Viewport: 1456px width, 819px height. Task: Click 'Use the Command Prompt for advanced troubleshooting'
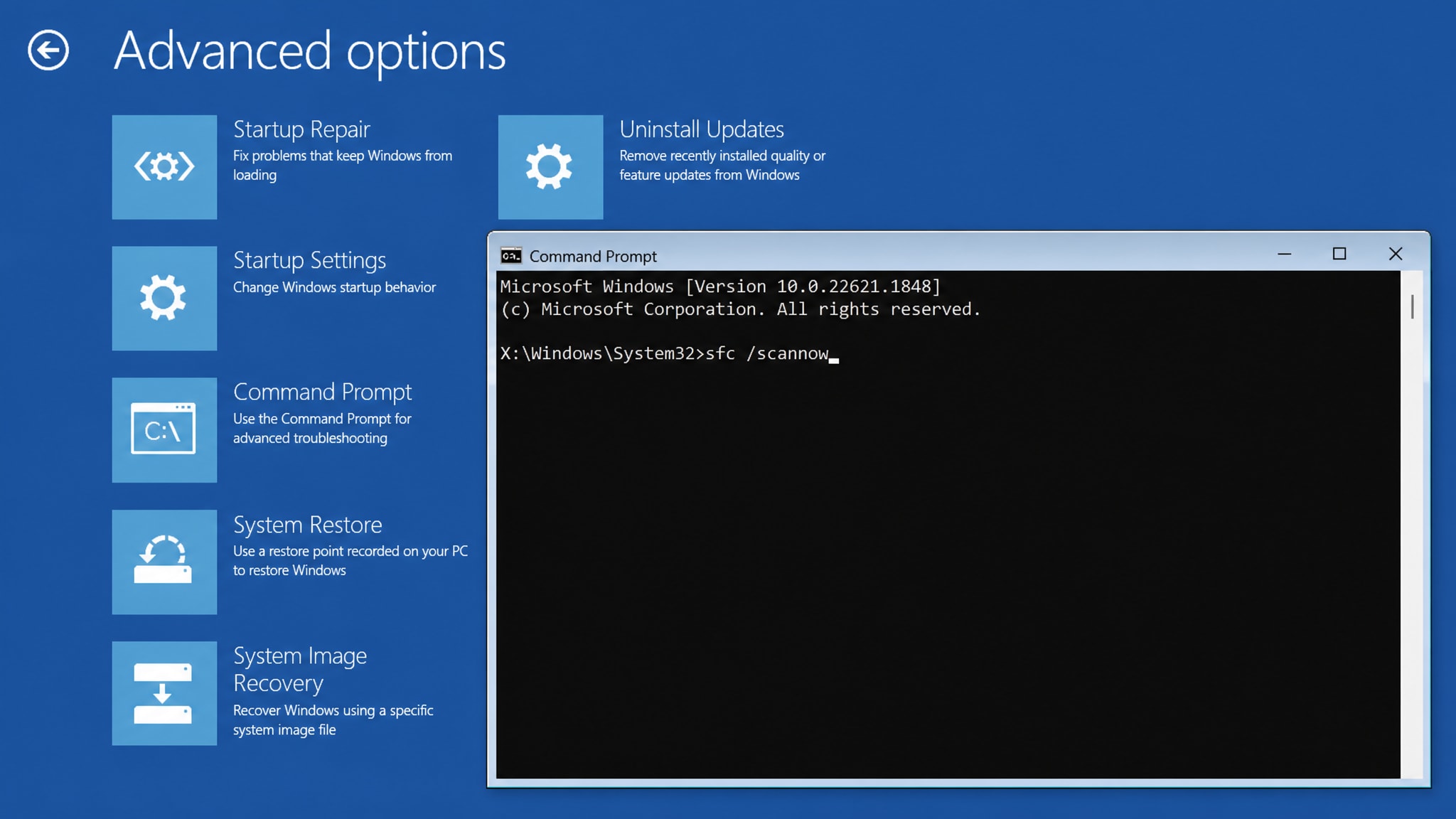322,428
